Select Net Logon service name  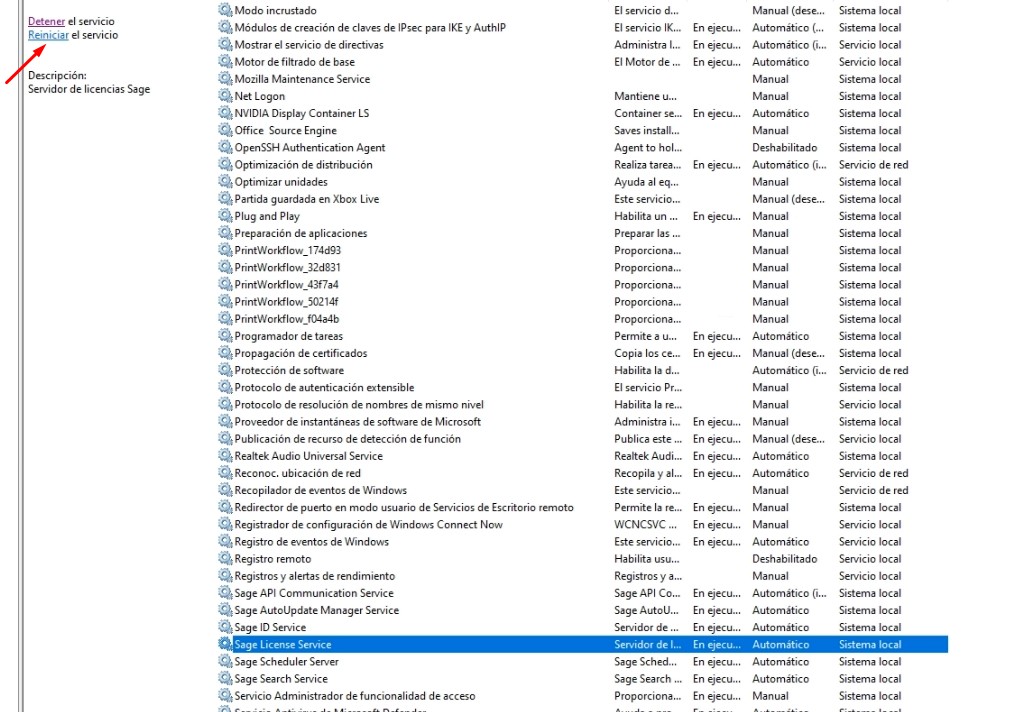point(259,96)
